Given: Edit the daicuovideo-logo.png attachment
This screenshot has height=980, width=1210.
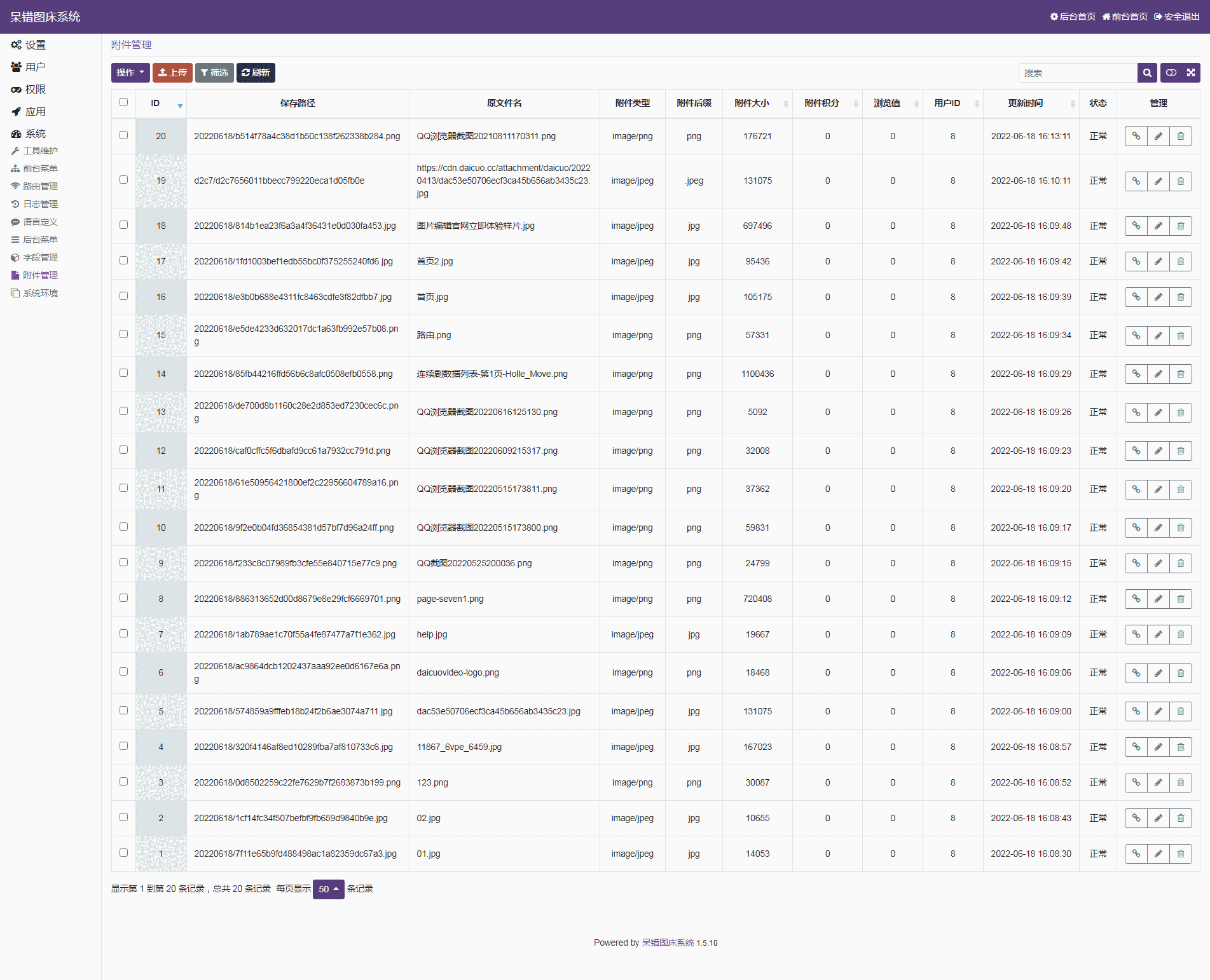Looking at the screenshot, I should 1158,673.
